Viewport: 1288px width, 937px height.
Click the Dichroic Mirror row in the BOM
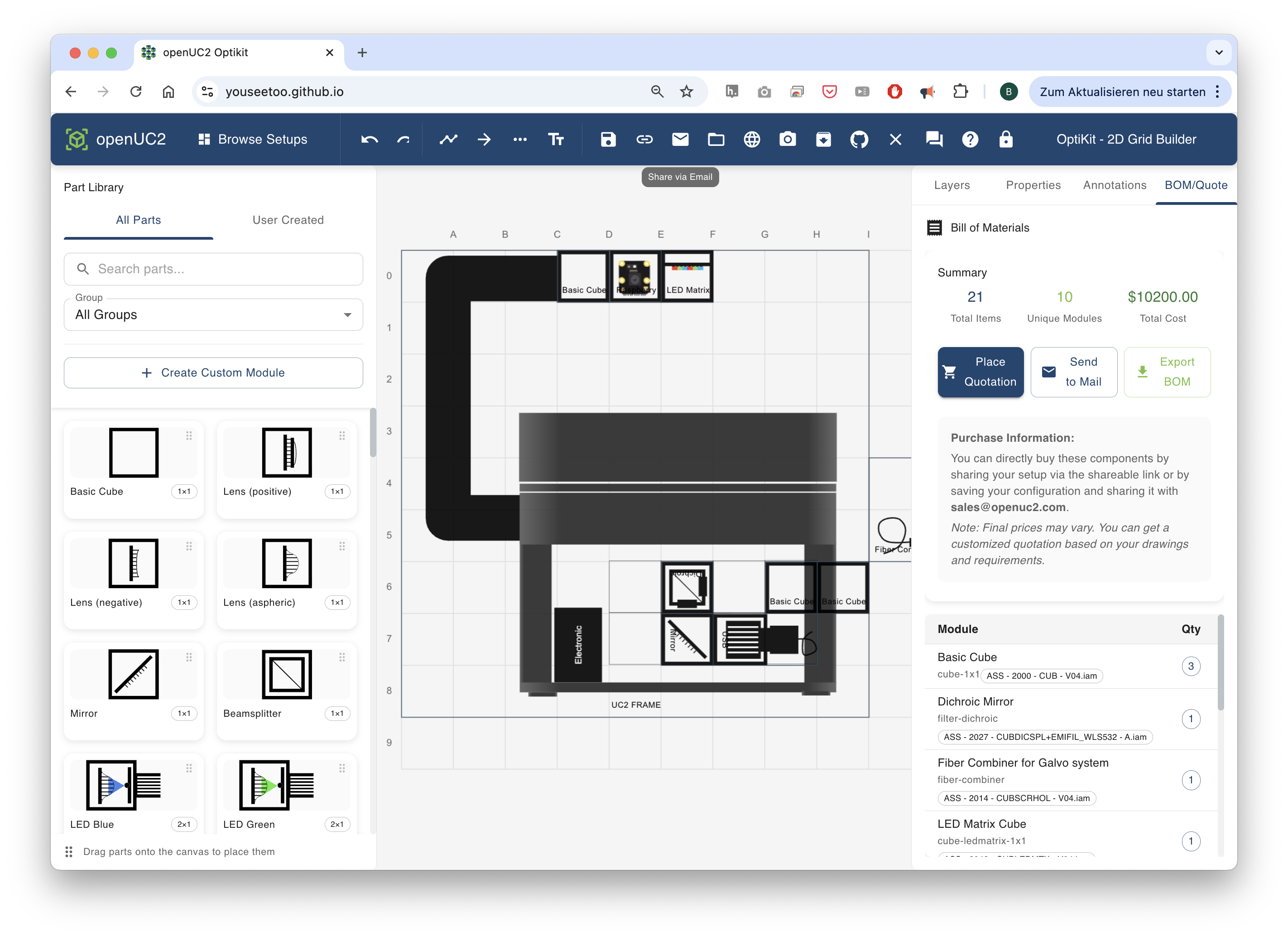[1071, 720]
